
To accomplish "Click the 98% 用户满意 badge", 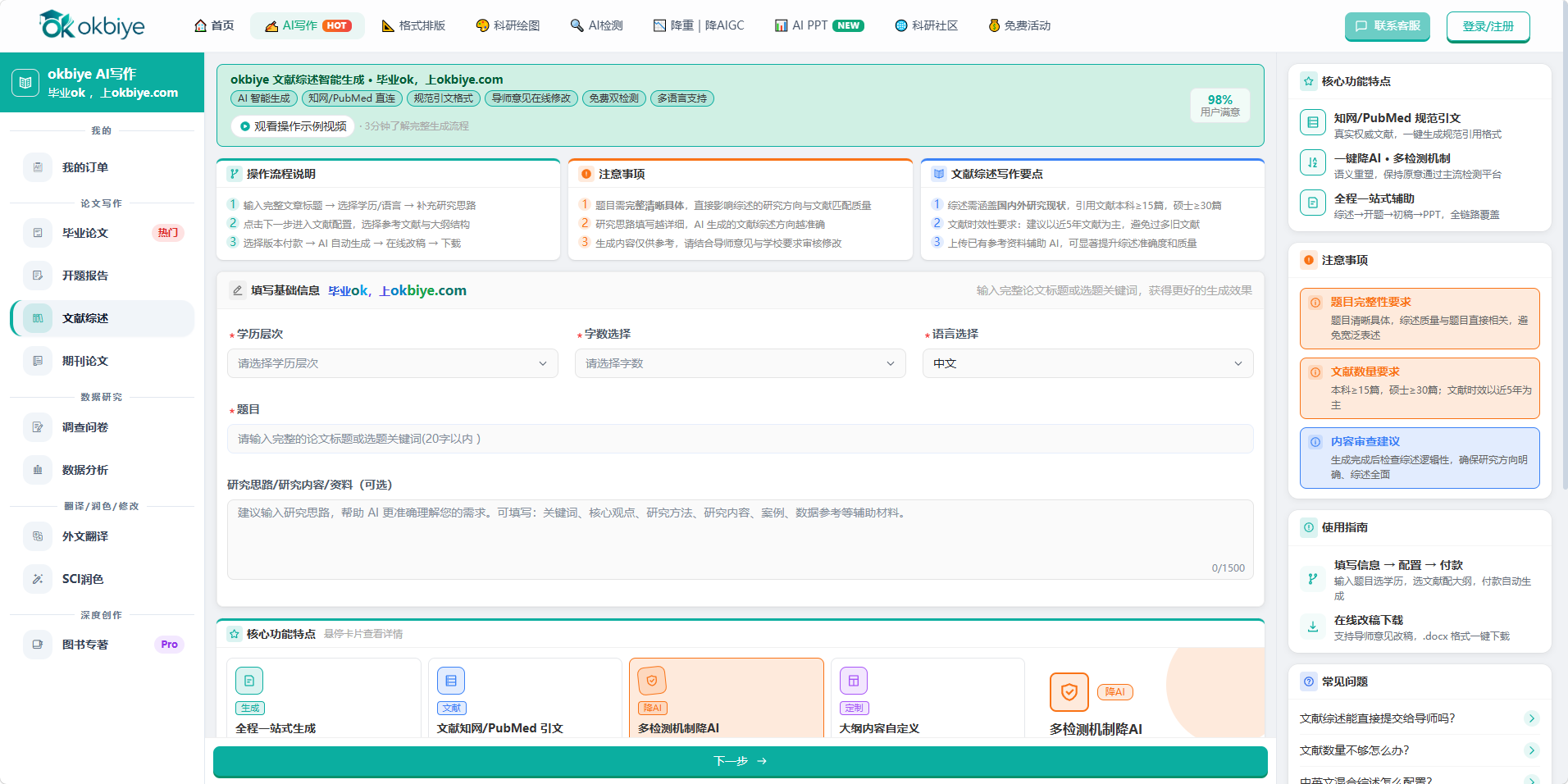I will 1220,105.
